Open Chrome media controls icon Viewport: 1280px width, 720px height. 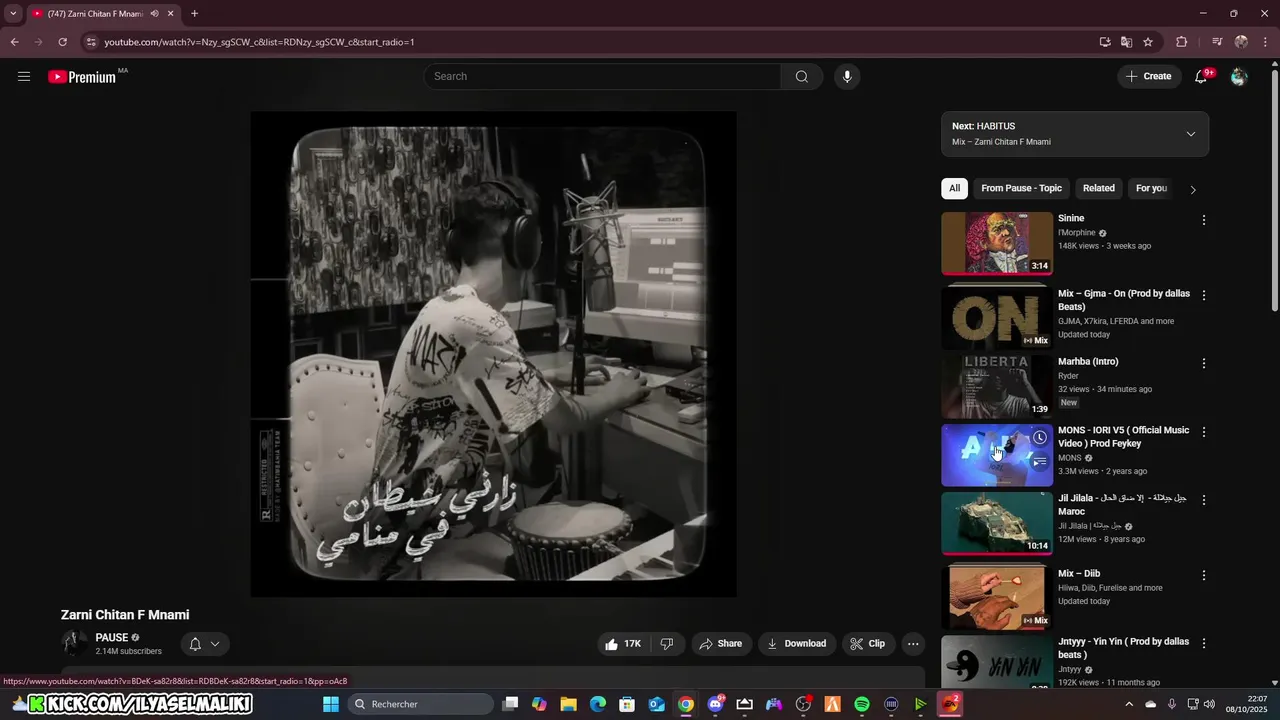coord(1217,42)
